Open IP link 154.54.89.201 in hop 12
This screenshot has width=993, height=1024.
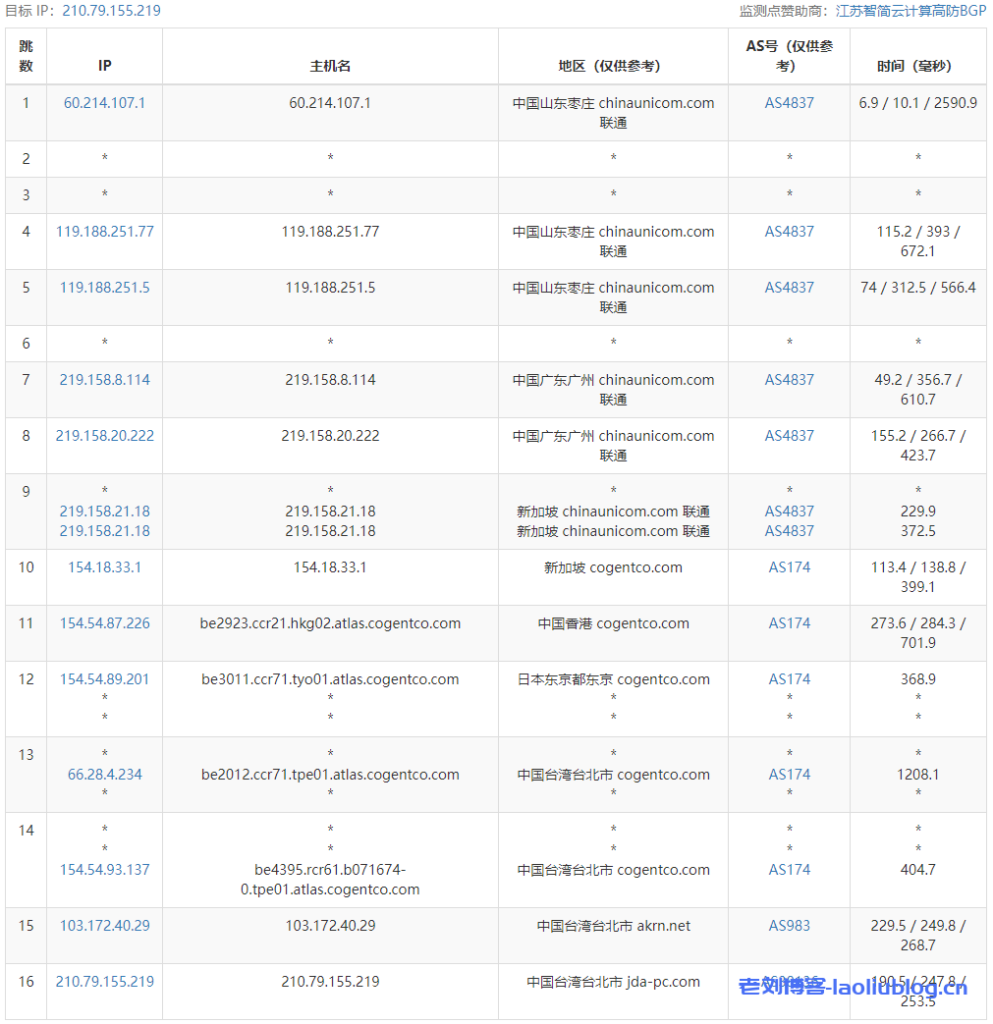coord(104,679)
